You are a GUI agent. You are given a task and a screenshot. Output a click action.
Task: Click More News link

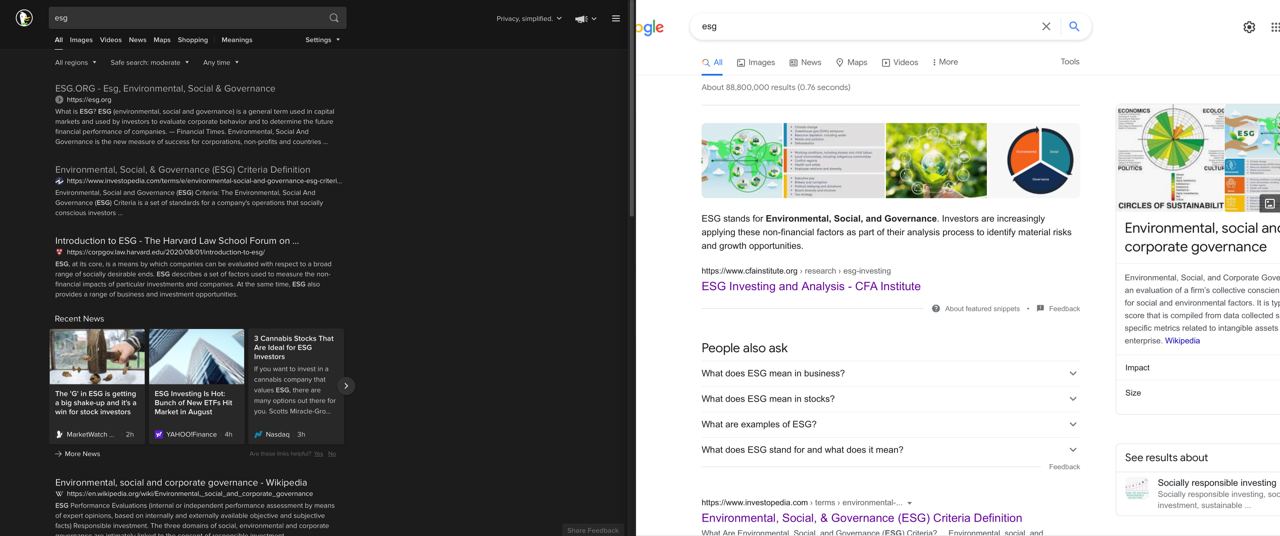78,454
